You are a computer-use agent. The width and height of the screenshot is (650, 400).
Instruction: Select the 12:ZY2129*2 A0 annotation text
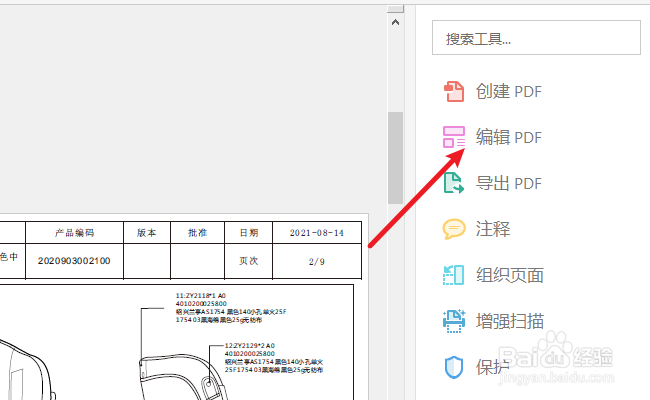click(x=250, y=345)
